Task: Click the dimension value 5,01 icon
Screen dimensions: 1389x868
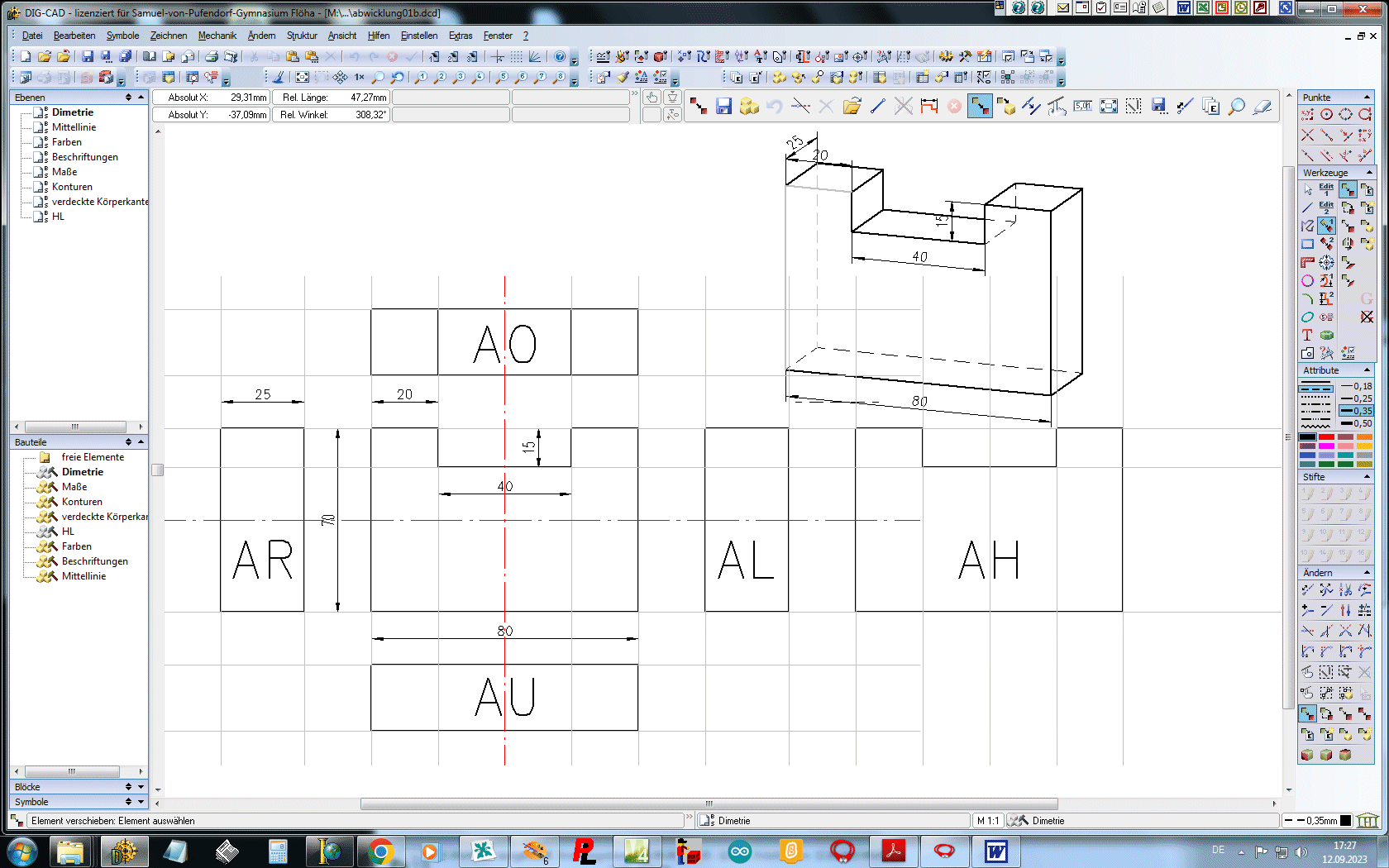Action: click(x=1083, y=106)
